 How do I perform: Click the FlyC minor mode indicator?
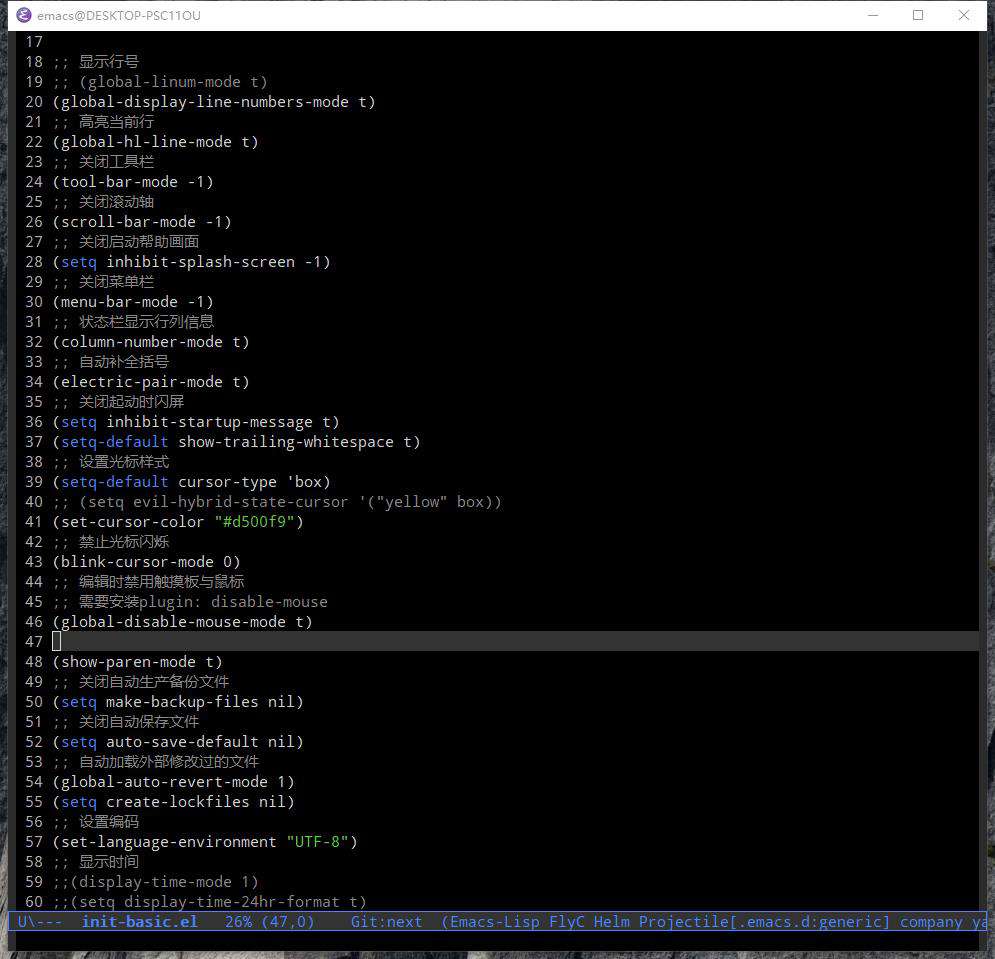tap(567, 922)
